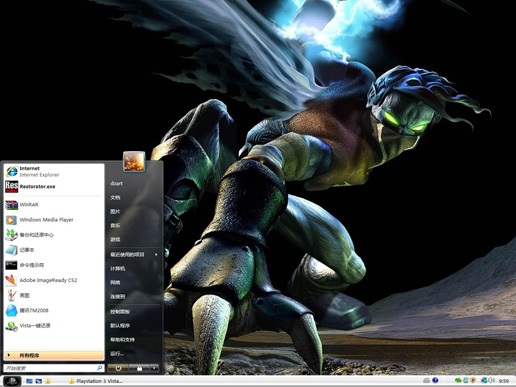Expand the shutdown options arrow beside lock
Viewport: 516px width, 387px height.
pos(154,368)
